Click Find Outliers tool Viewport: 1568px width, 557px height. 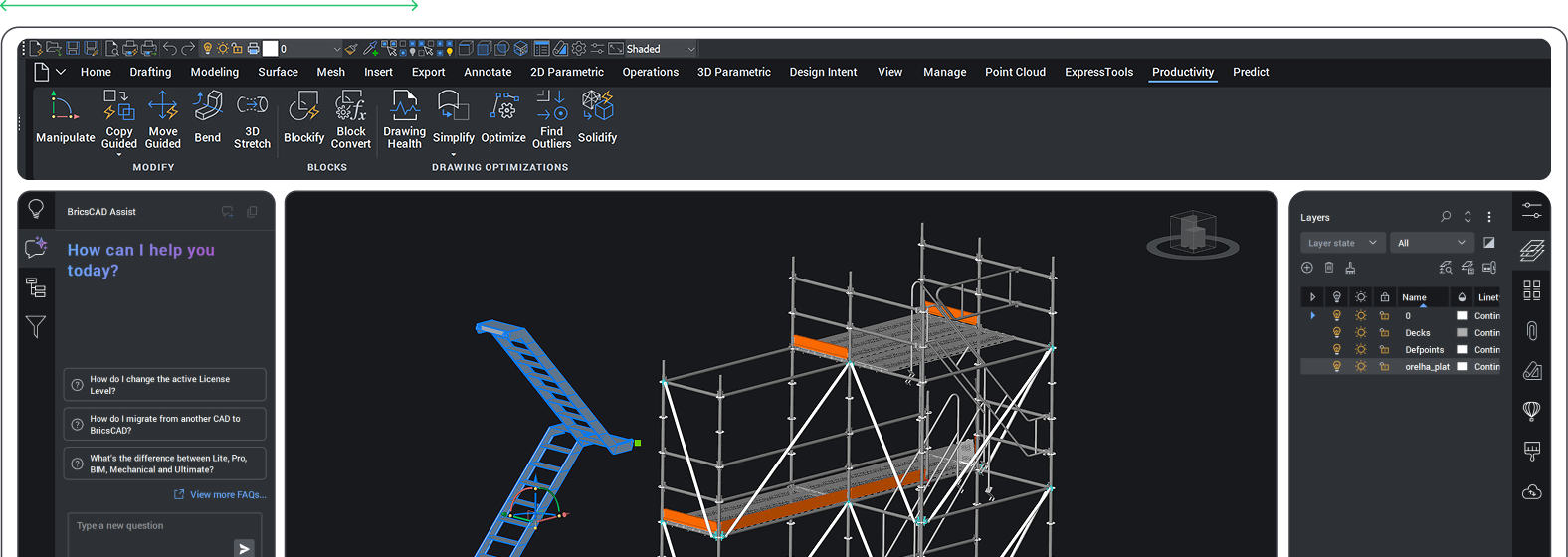[x=551, y=119]
